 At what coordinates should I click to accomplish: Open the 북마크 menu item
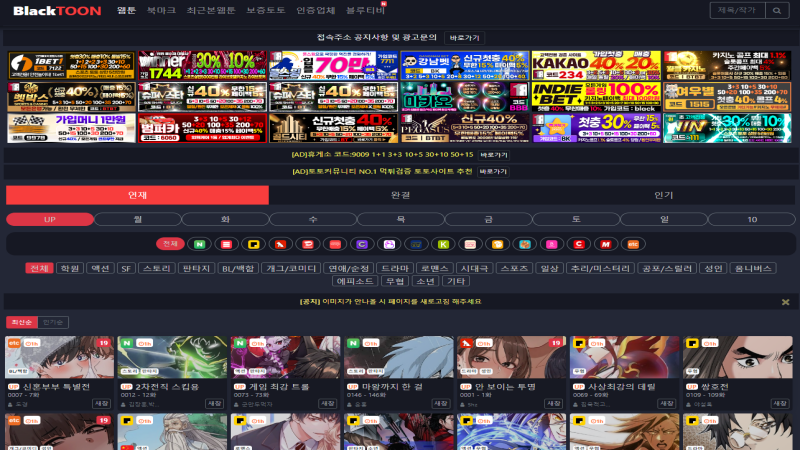[x=160, y=10]
